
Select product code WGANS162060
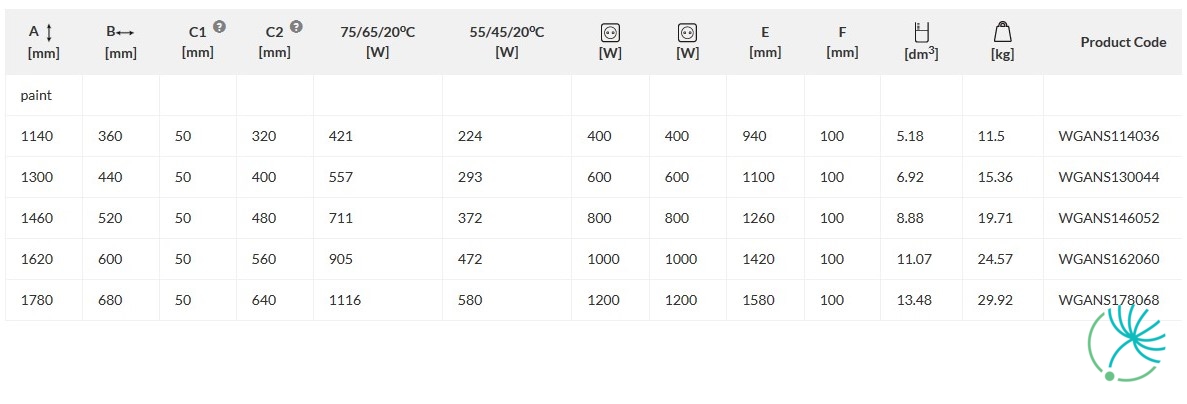tap(1109, 259)
